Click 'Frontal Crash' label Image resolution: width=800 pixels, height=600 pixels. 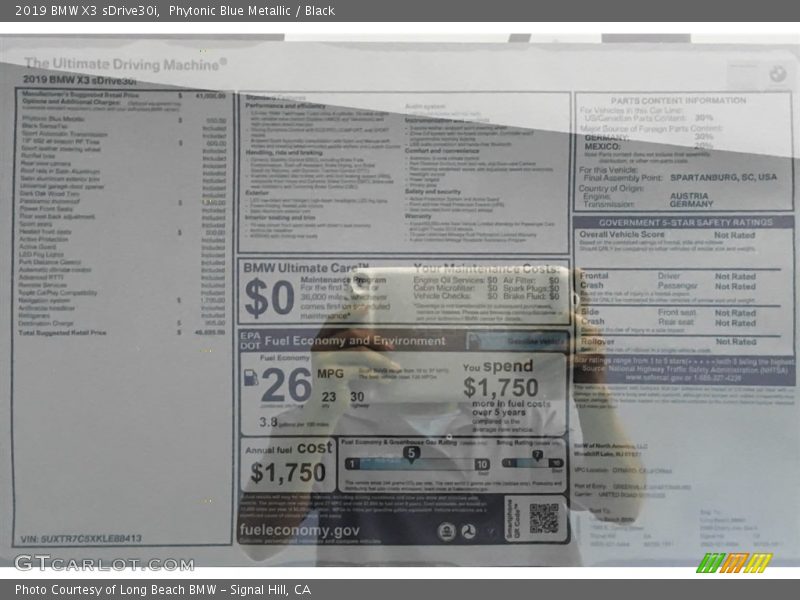(x=594, y=281)
